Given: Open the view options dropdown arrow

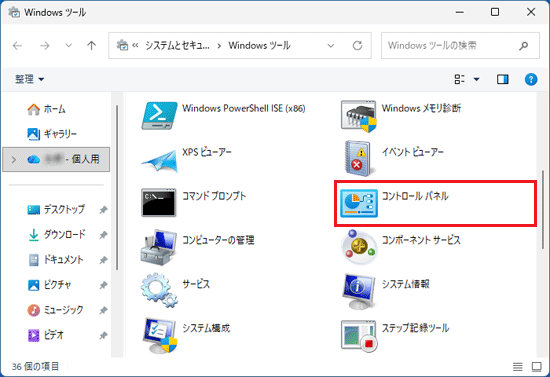Looking at the screenshot, I should click(x=476, y=79).
